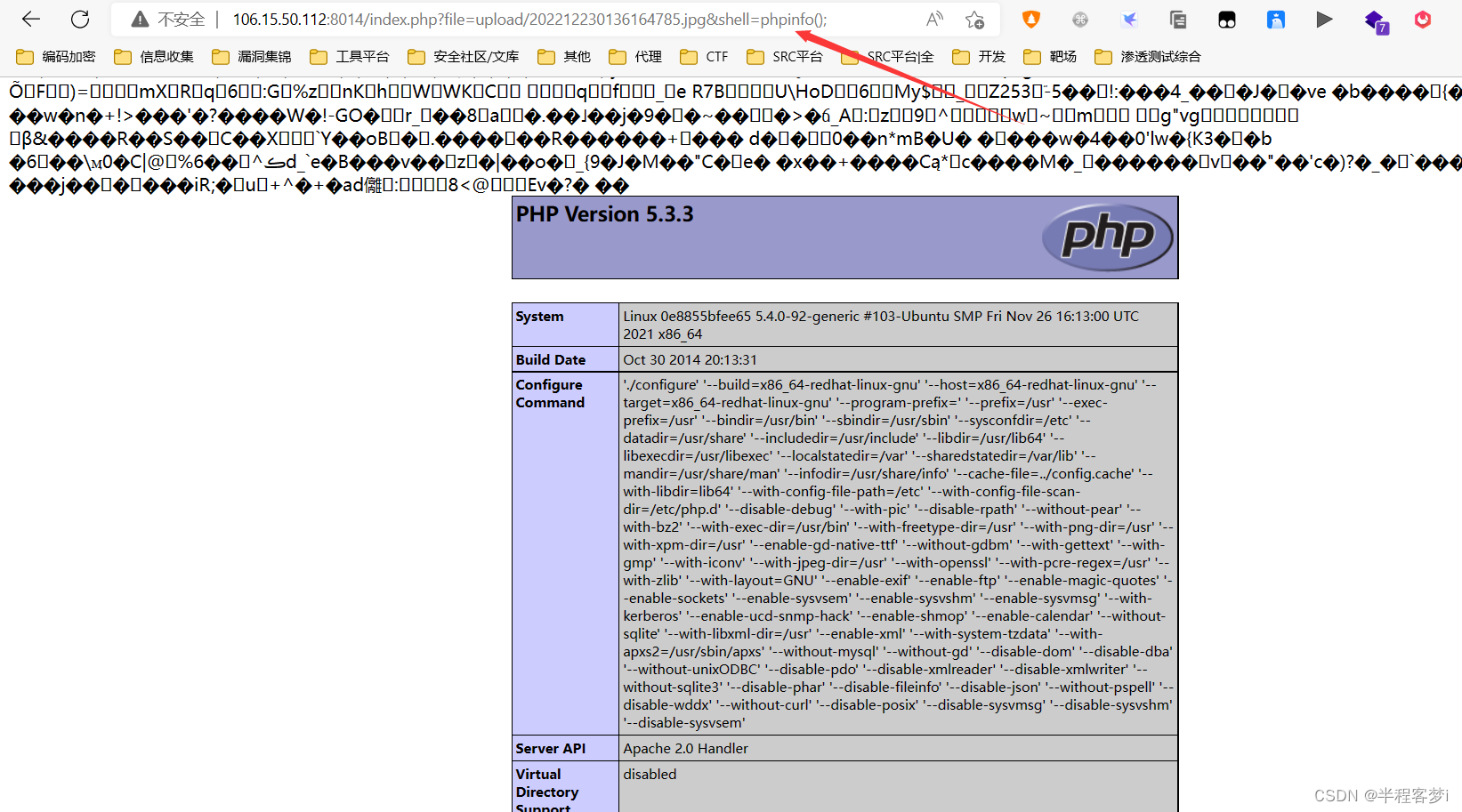
Task: Open the SRC平台 bookmark folder
Action: tap(785, 57)
